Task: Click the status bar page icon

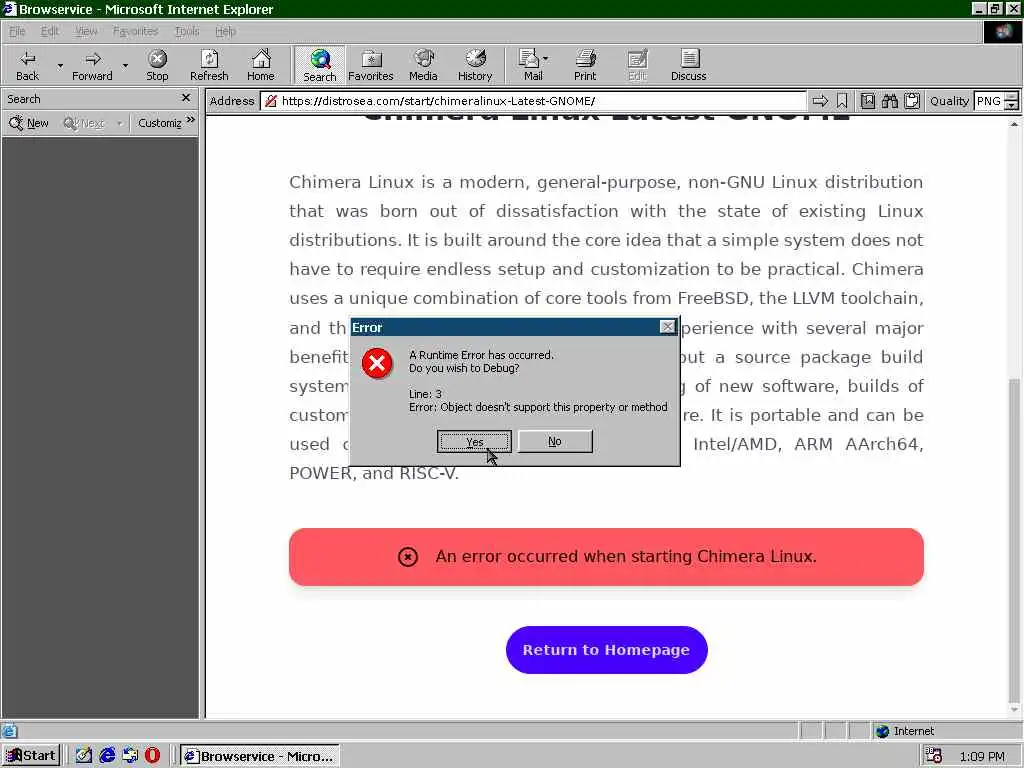Action: (x=9, y=731)
